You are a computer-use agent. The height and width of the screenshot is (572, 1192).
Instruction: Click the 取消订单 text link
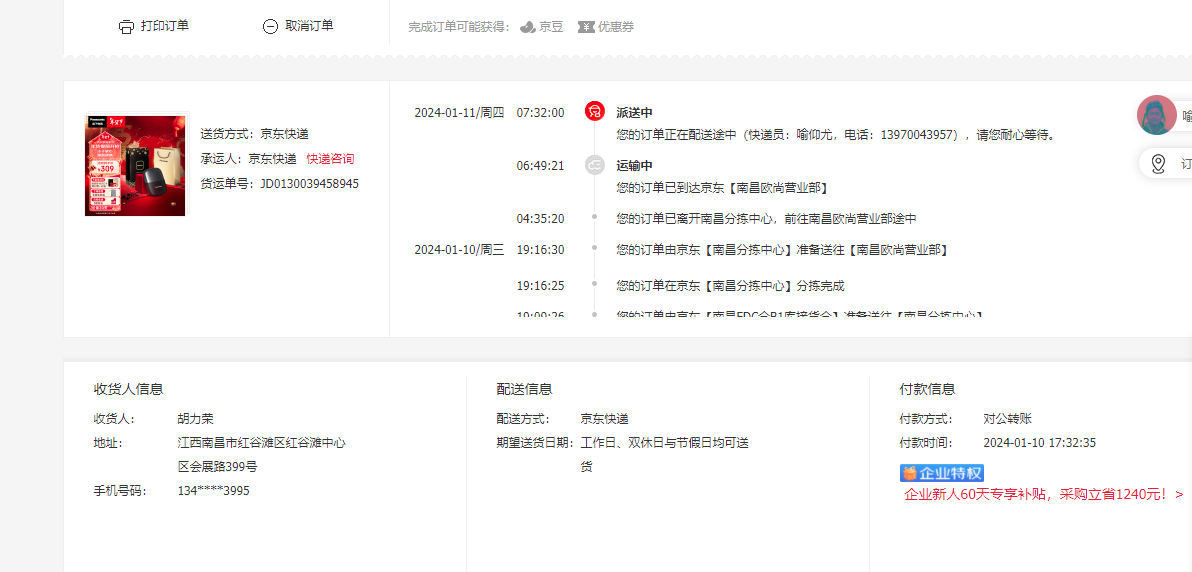[x=309, y=26]
